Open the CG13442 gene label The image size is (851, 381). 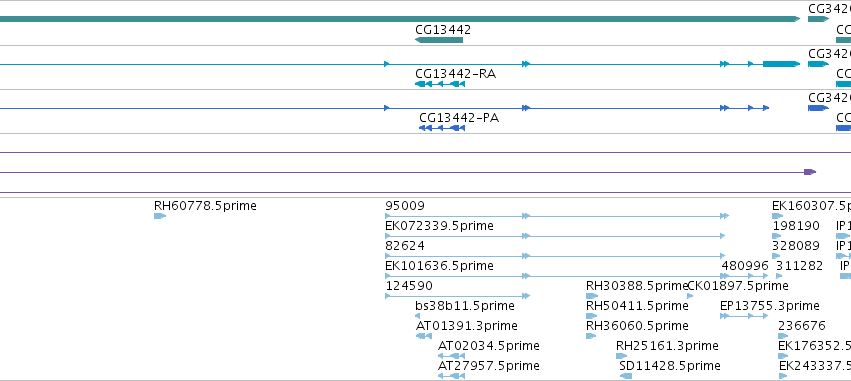point(443,30)
